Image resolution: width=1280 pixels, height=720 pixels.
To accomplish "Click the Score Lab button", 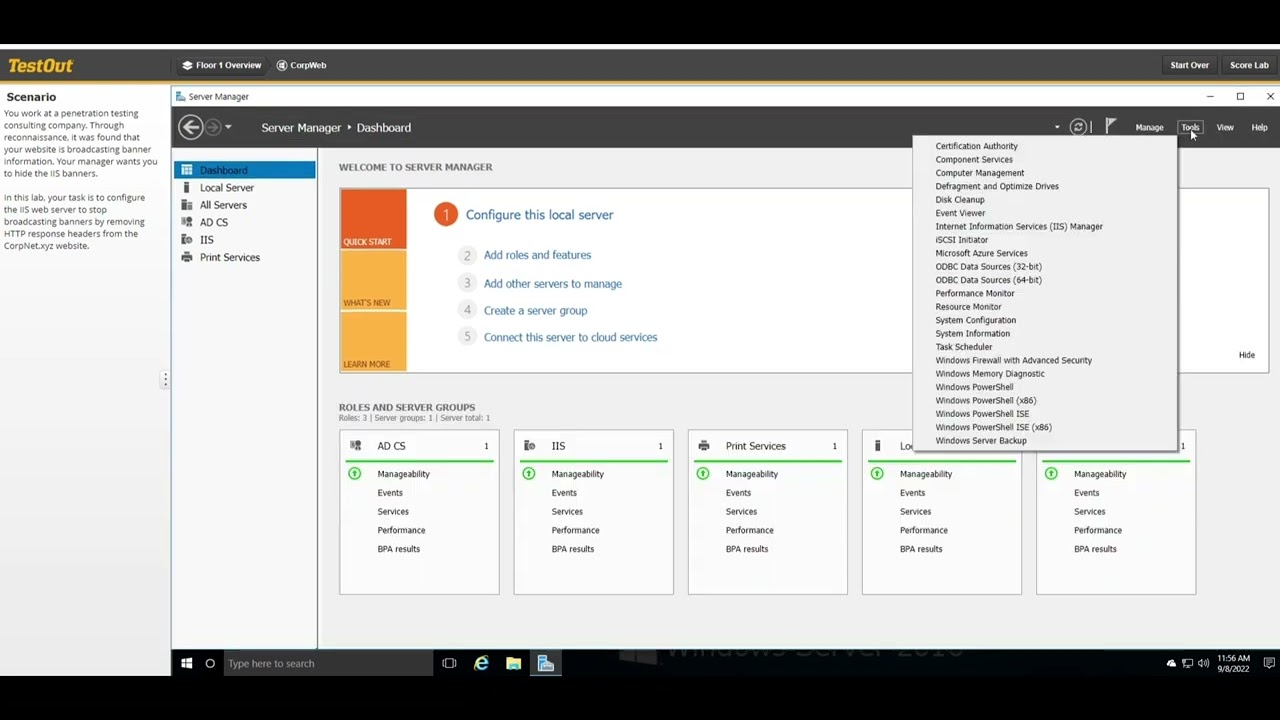I will point(1249,65).
